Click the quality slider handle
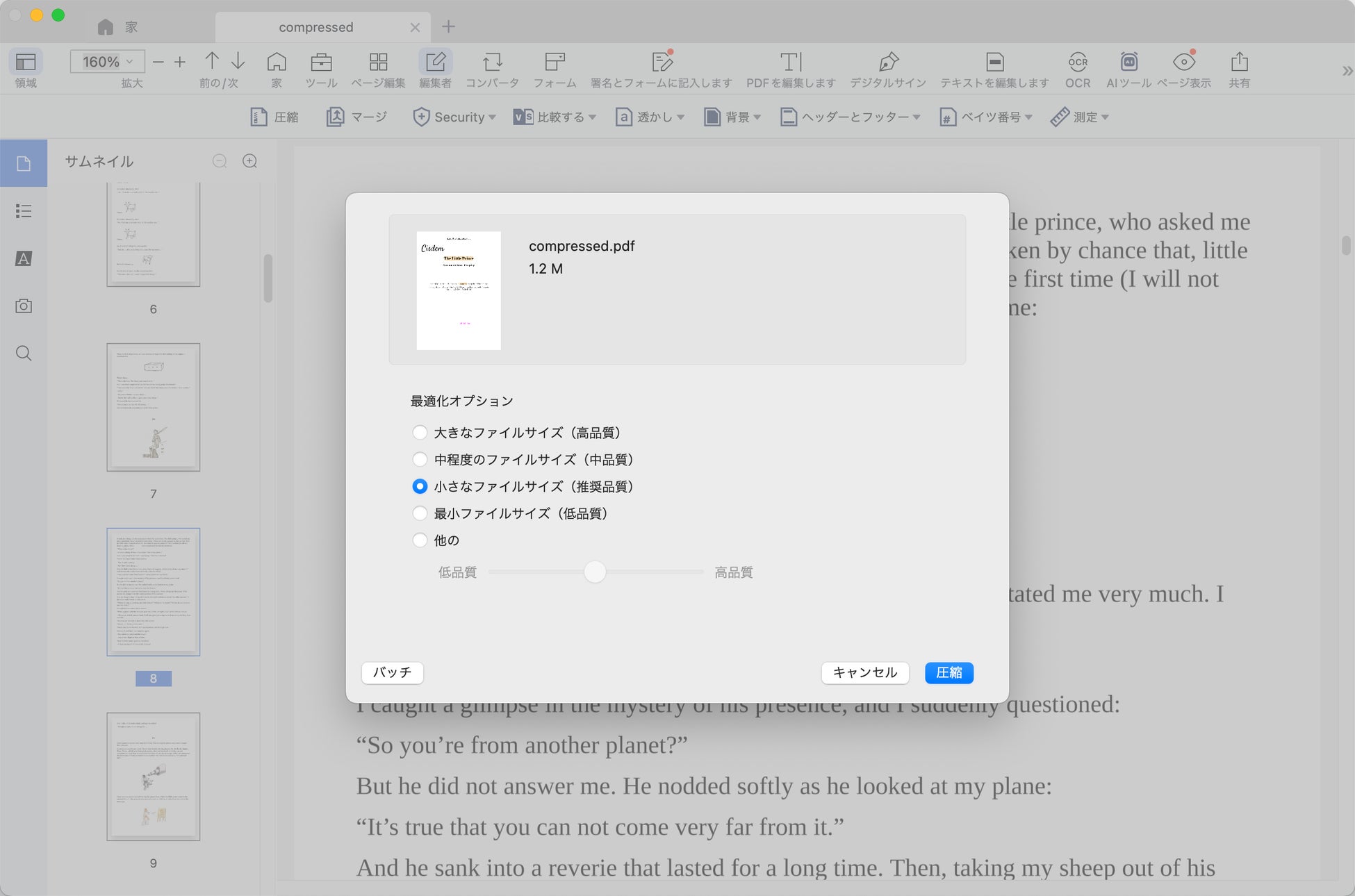The width and height of the screenshot is (1355, 896). coord(595,572)
